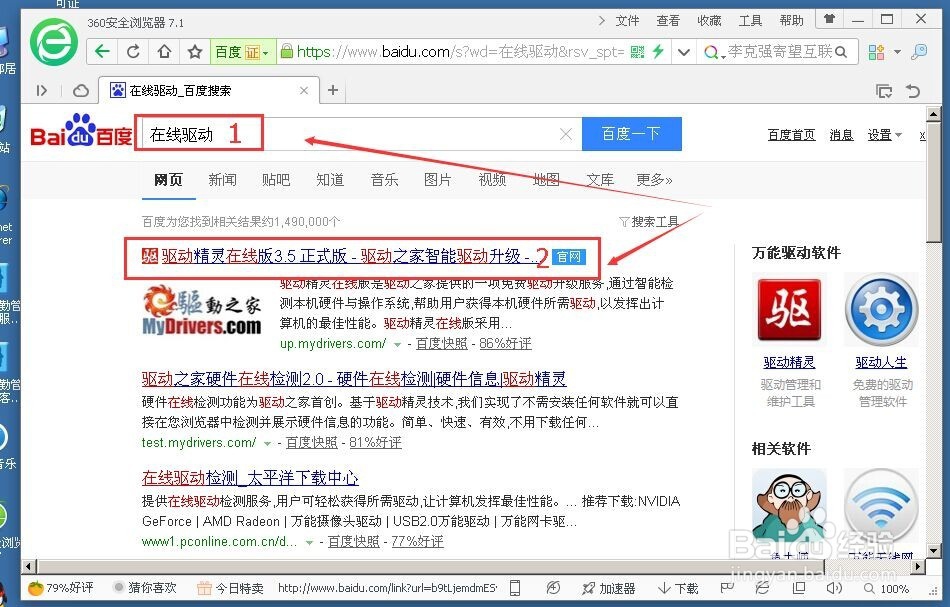
Task: Click the 驱动人生 gear icon
Action: tap(882, 310)
